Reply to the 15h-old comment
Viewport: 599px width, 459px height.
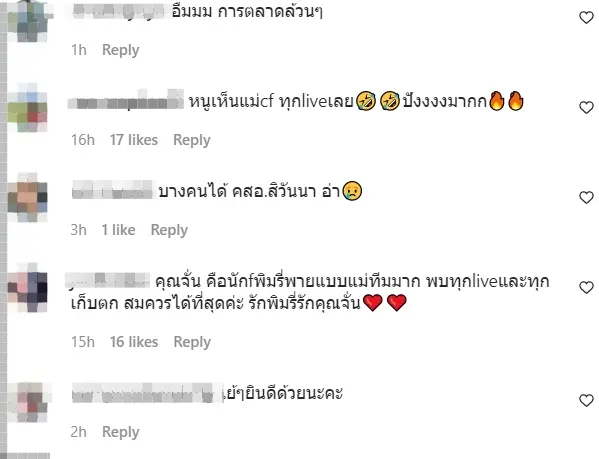pos(192,342)
